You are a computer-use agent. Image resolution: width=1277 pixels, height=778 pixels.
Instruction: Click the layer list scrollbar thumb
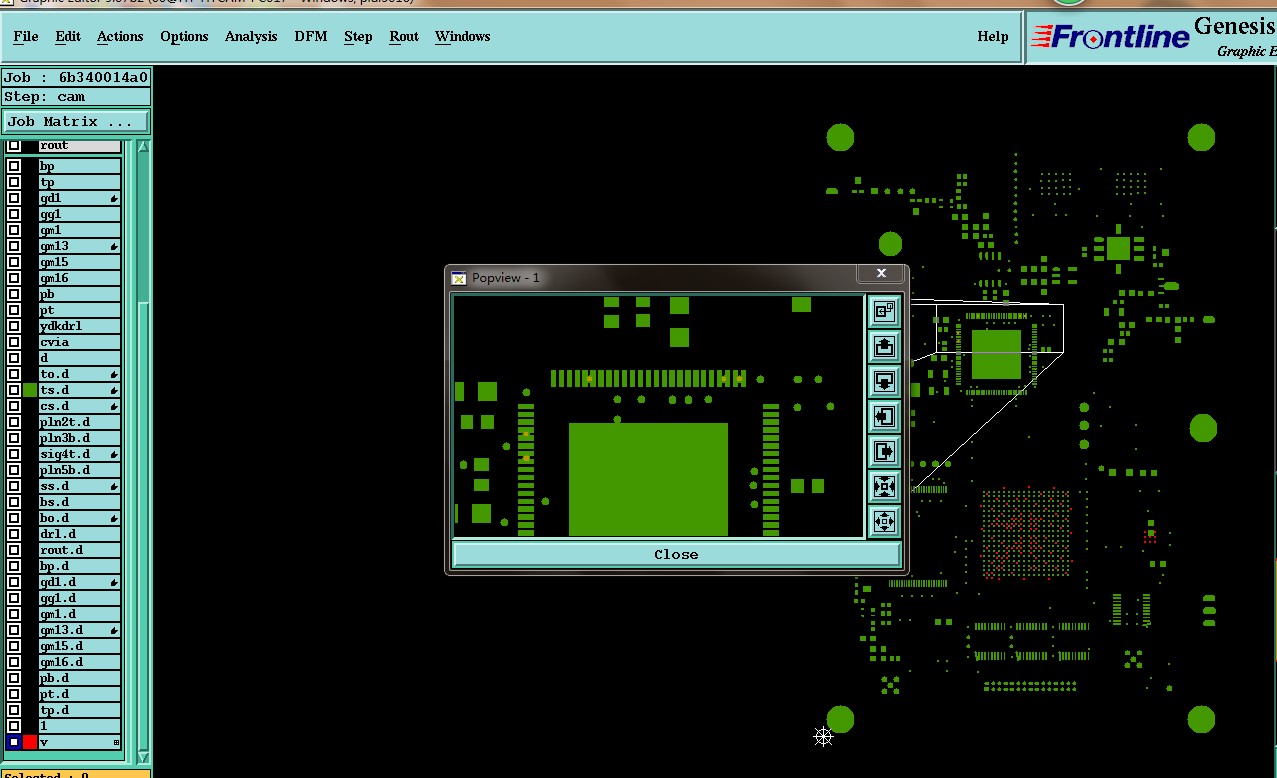[x=143, y=527]
